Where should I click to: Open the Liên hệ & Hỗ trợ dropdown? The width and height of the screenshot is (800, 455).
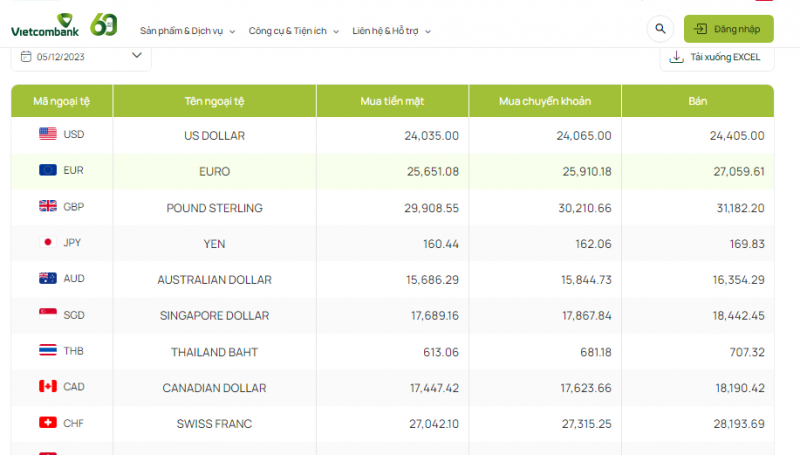tap(391, 31)
